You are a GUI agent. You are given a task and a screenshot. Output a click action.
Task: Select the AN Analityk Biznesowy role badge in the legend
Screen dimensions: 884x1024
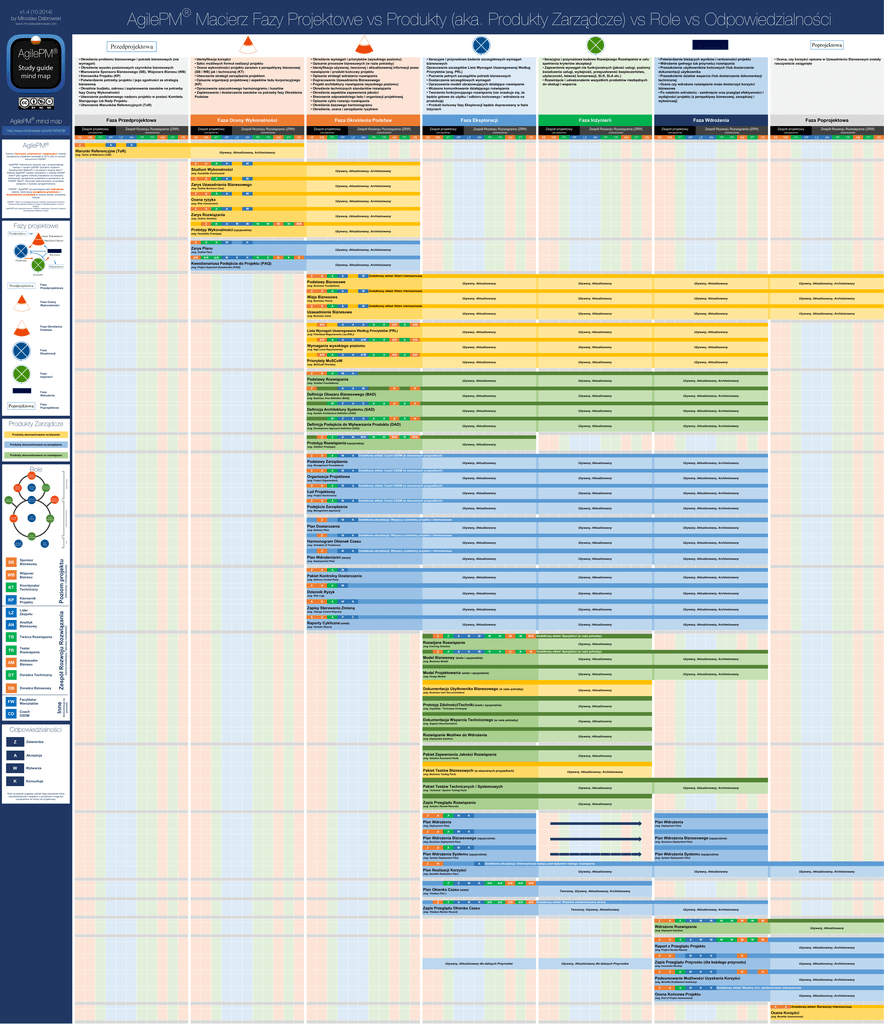[11, 624]
